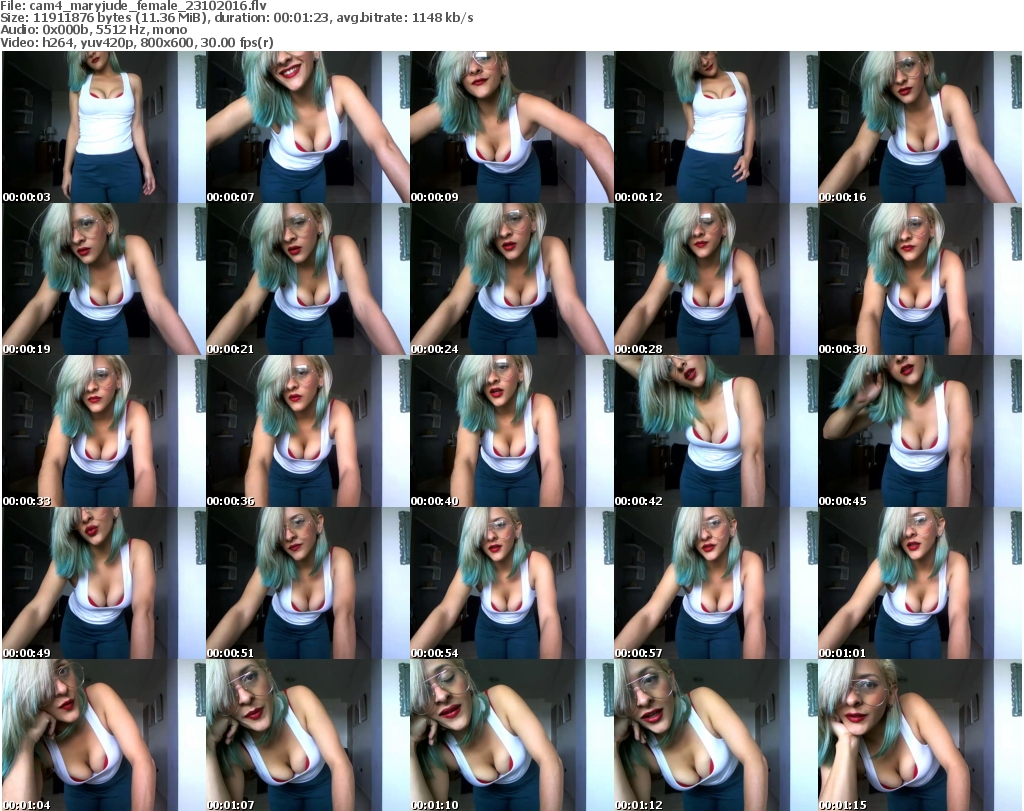
Task: Click the 00:00:16 frame thumbnail
Action: pyautogui.click(x=919, y=127)
